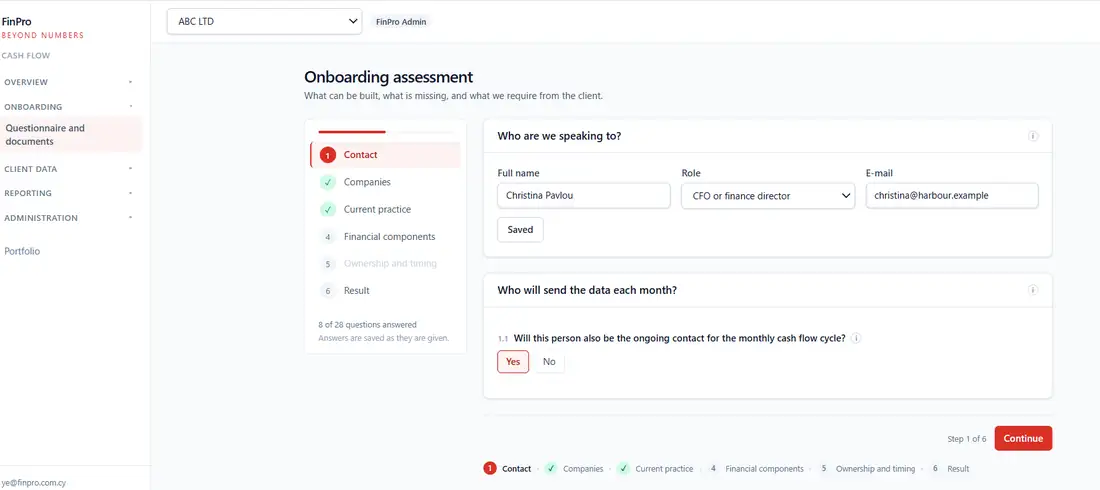Screen dimensions: 1100x490
Task: Open the Portfolio sidebar link
Action: click(x=22, y=251)
